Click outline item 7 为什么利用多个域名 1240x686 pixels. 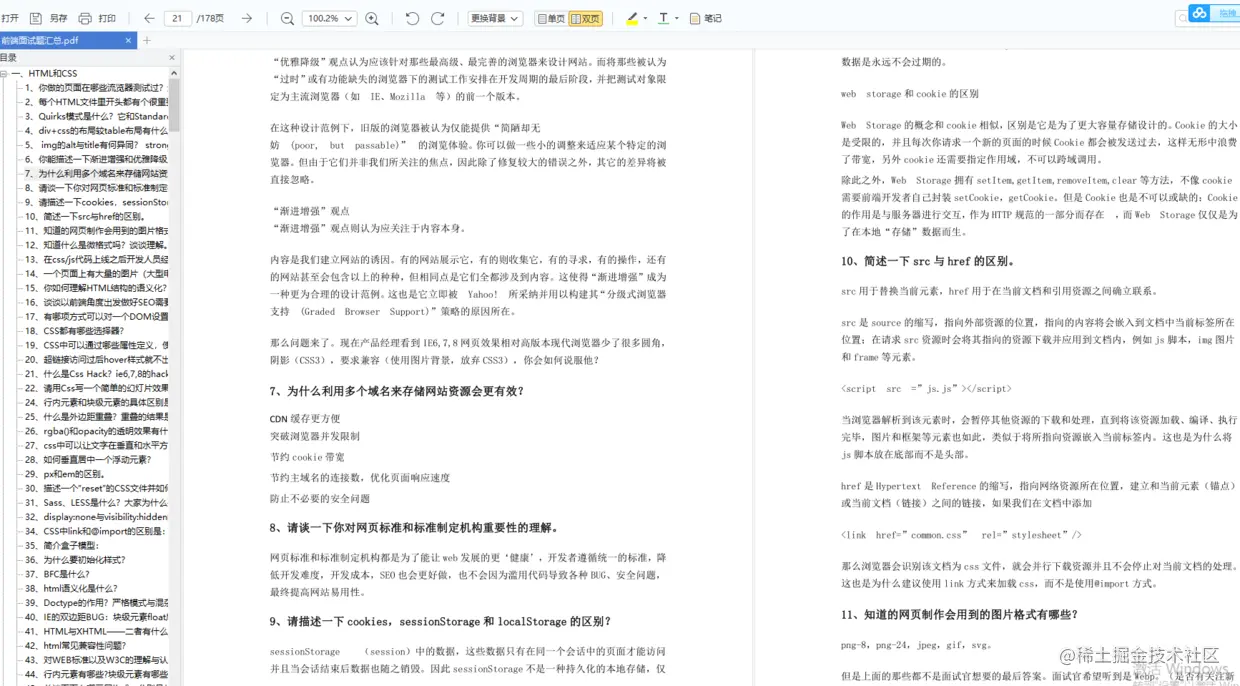pyautogui.click(x=96, y=173)
